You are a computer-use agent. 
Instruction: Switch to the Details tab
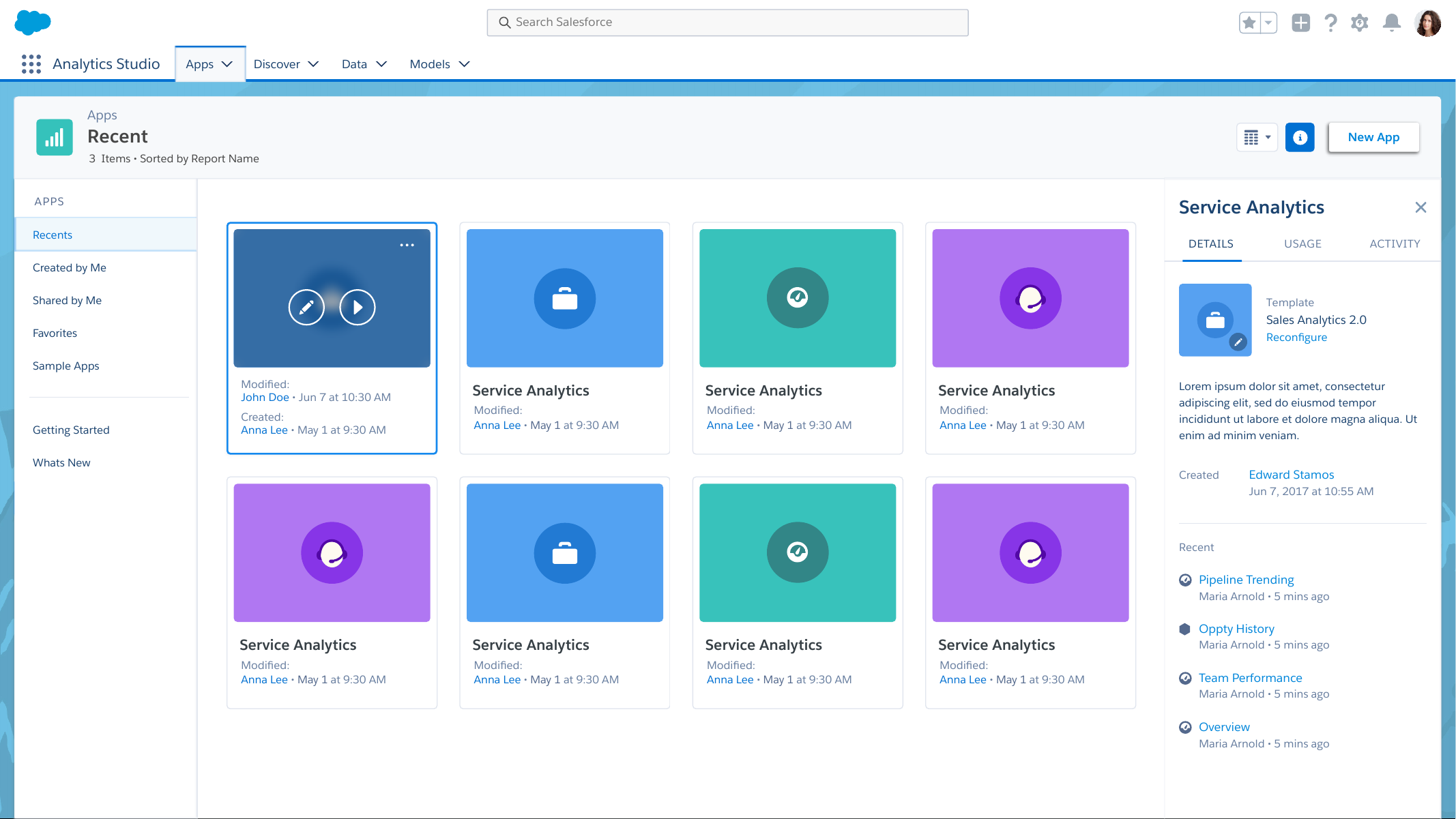click(x=1210, y=243)
